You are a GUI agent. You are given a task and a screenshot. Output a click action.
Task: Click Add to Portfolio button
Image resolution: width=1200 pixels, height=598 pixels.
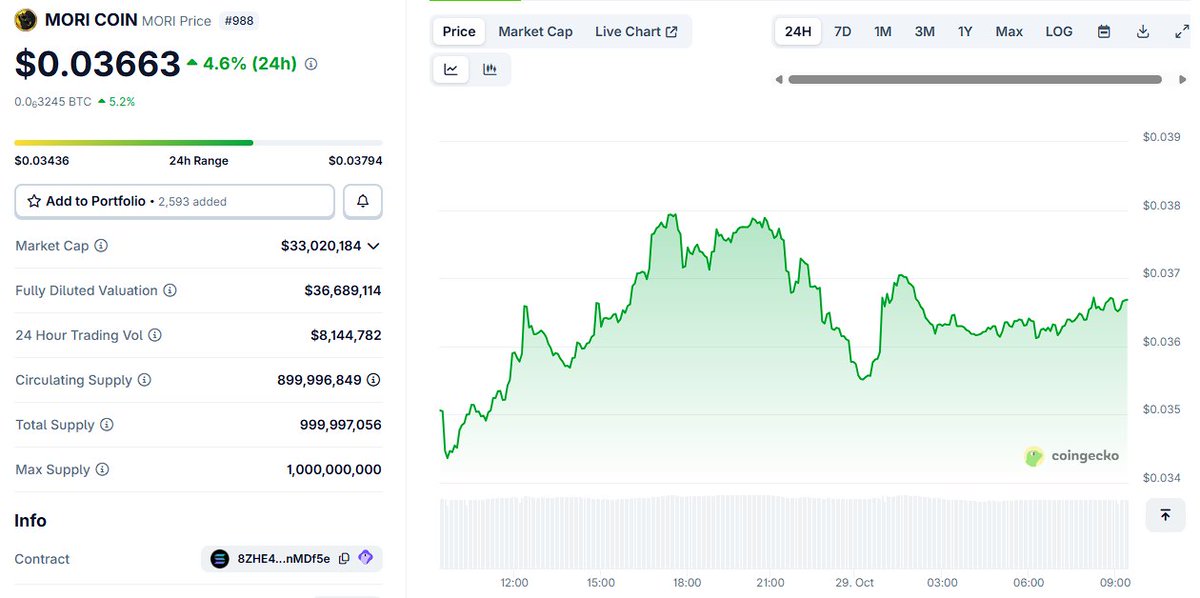(175, 201)
